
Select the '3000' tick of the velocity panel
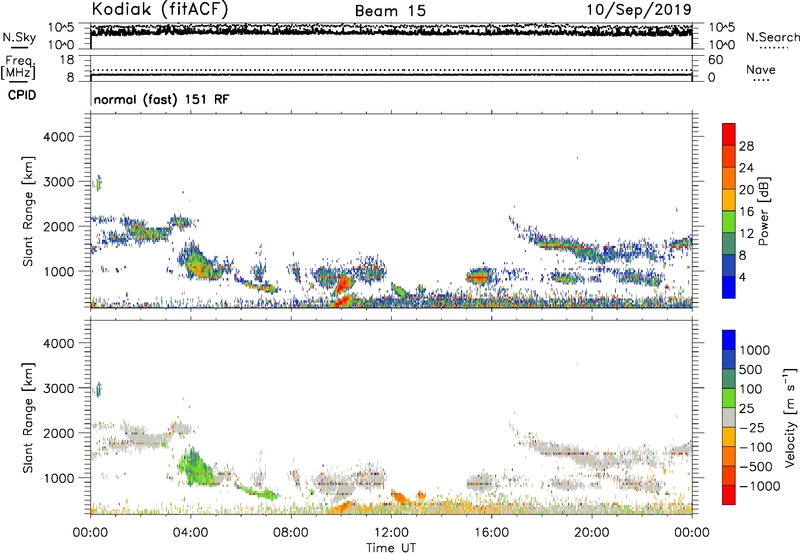(58, 388)
